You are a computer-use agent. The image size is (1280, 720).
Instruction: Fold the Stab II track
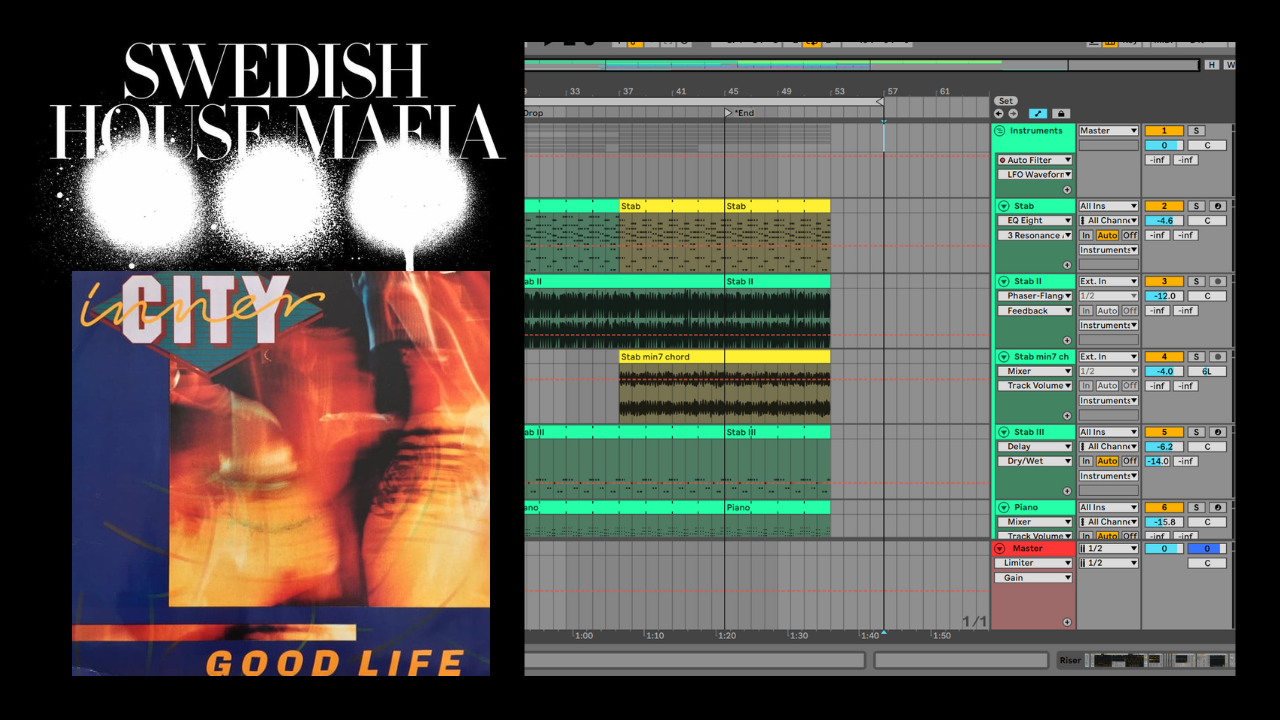coord(1004,281)
